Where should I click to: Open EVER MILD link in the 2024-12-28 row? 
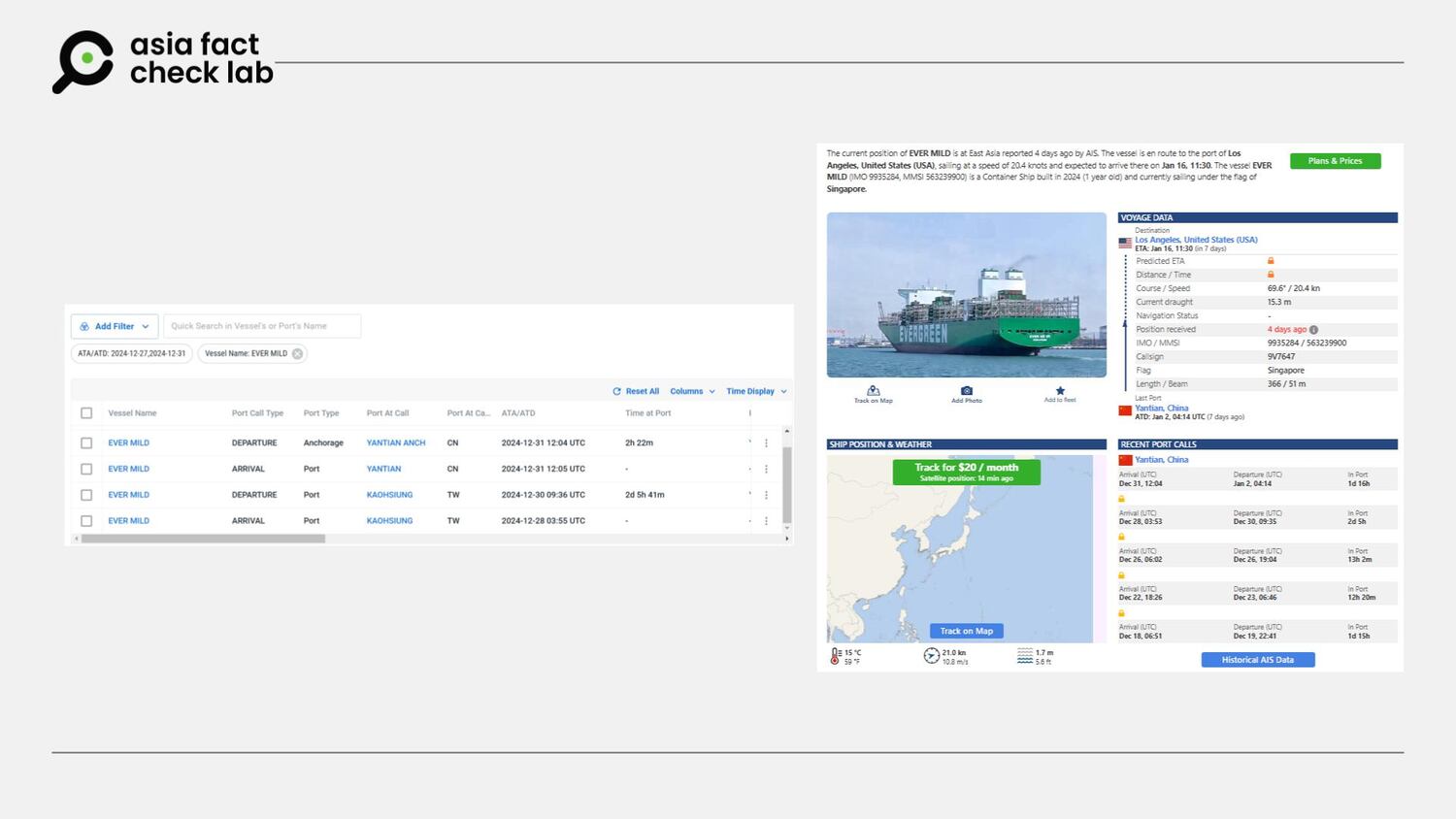tap(128, 521)
